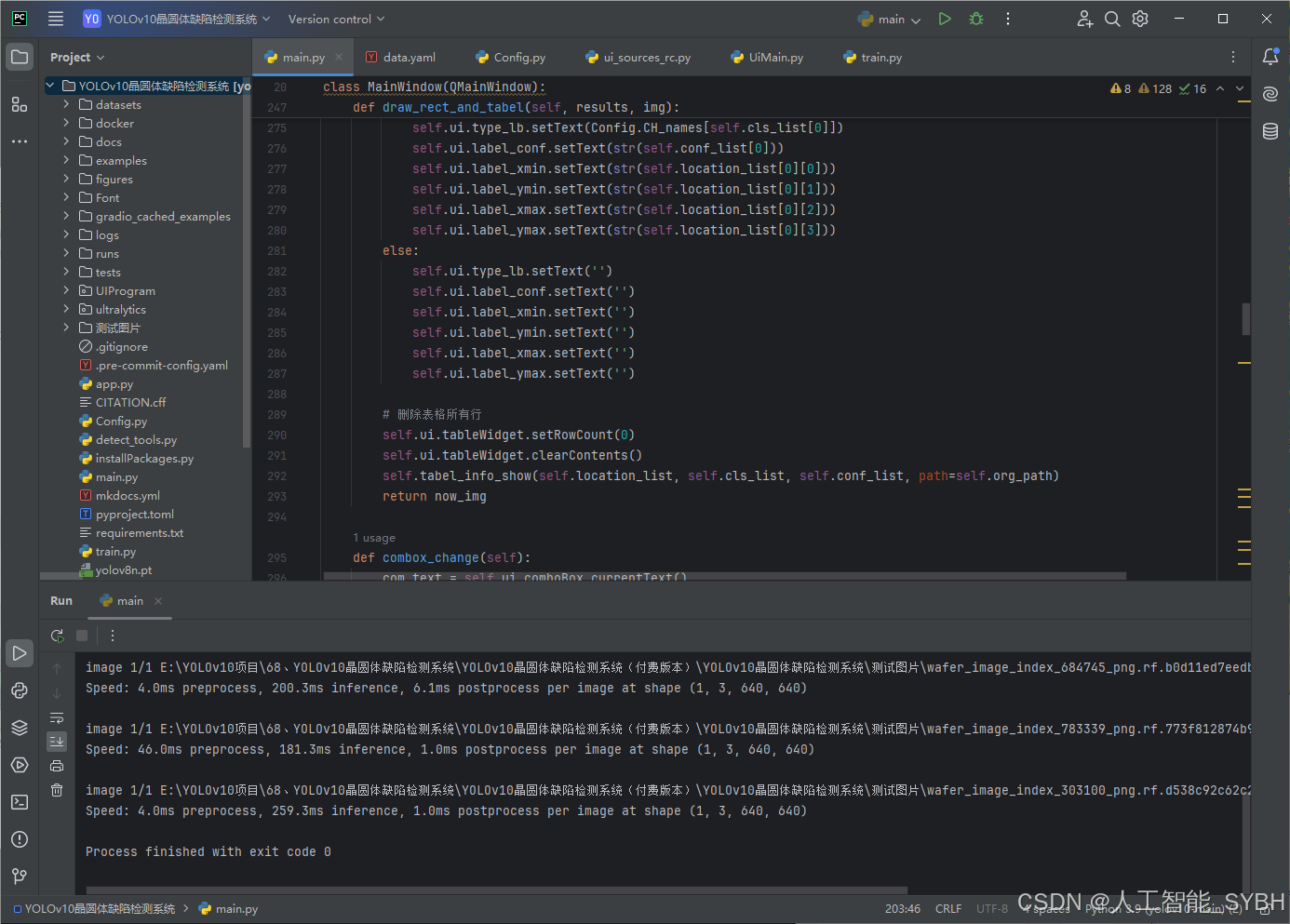
Task: Start debugging with the bug icon
Action: click(x=976, y=19)
